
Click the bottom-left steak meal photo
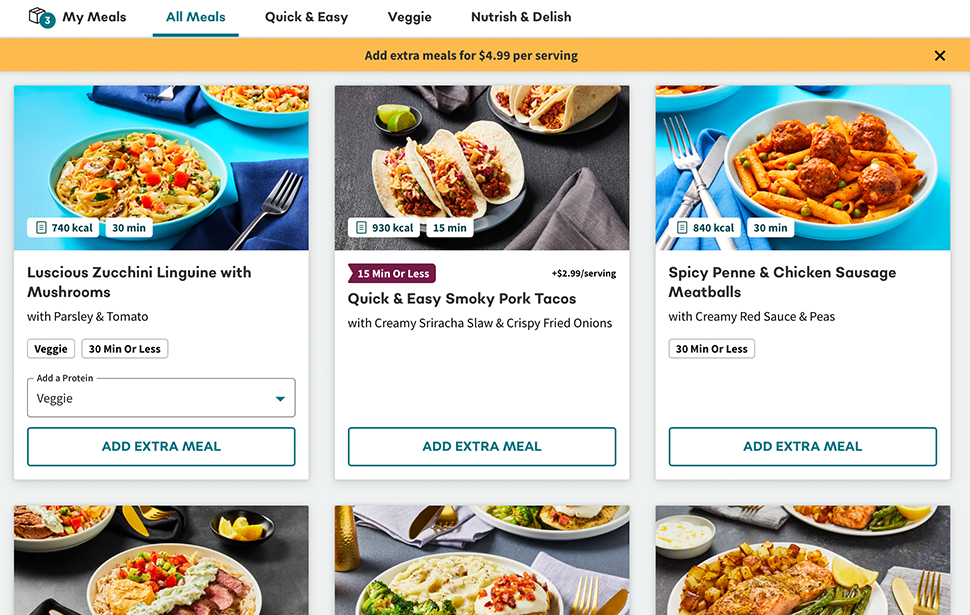[161, 560]
